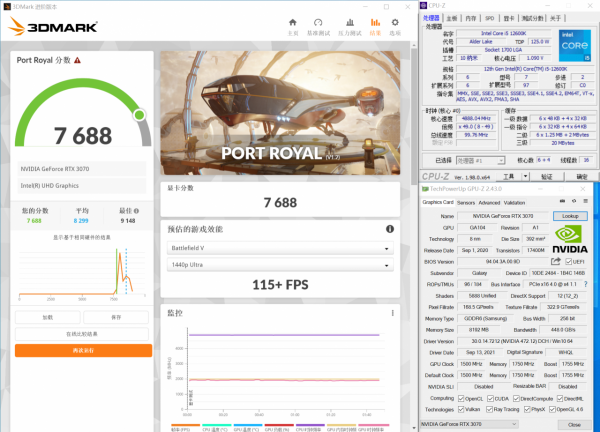This screenshot has width=600, height=432.
Task: Open the GPU-Z hamburger menu icon
Action: 585,201
